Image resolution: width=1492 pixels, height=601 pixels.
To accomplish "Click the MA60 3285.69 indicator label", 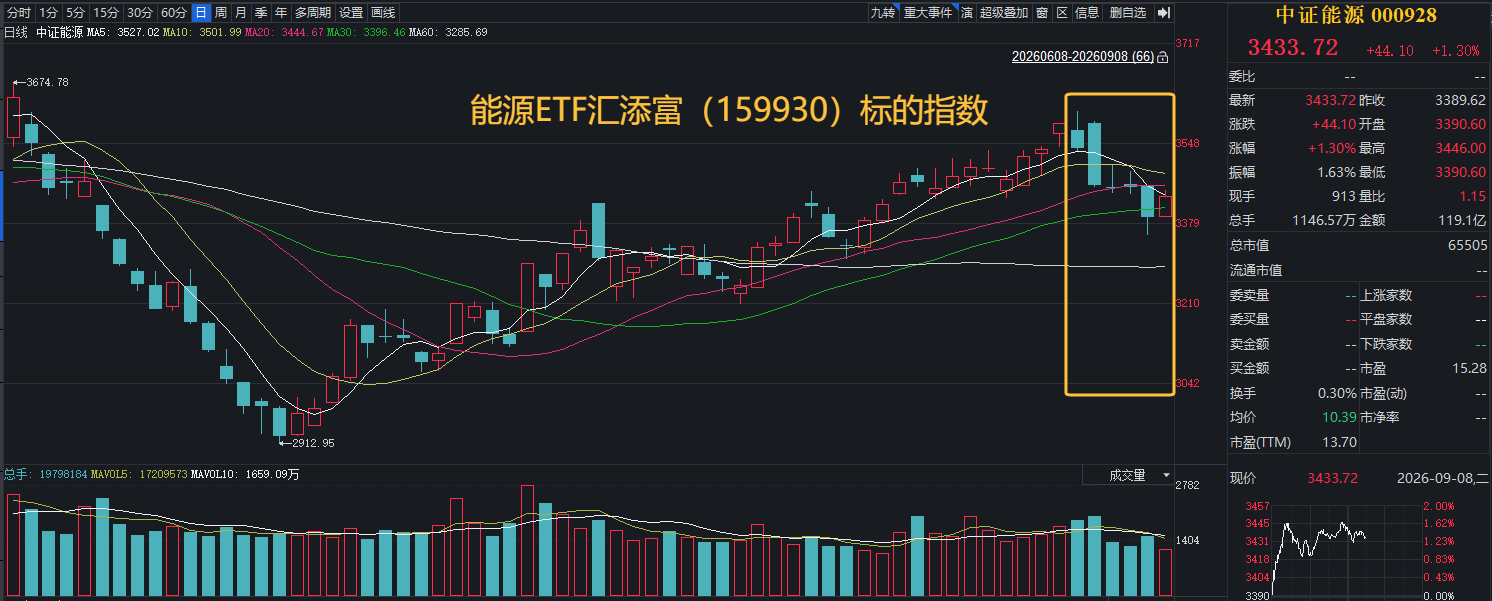I will point(448,32).
